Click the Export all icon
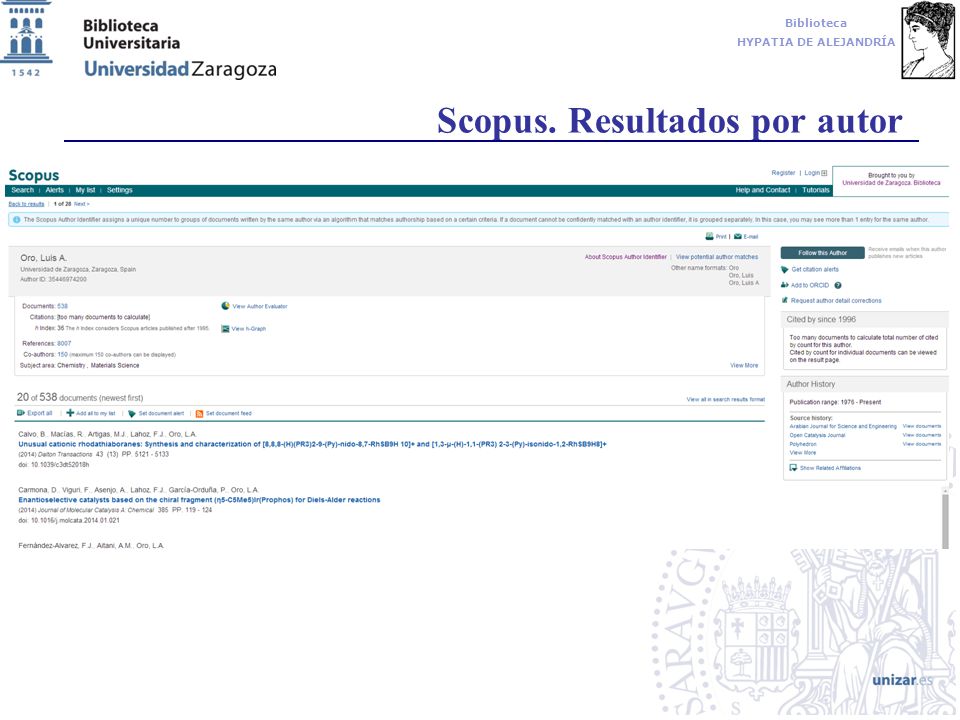The width and height of the screenshot is (960, 720). pos(21,413)
